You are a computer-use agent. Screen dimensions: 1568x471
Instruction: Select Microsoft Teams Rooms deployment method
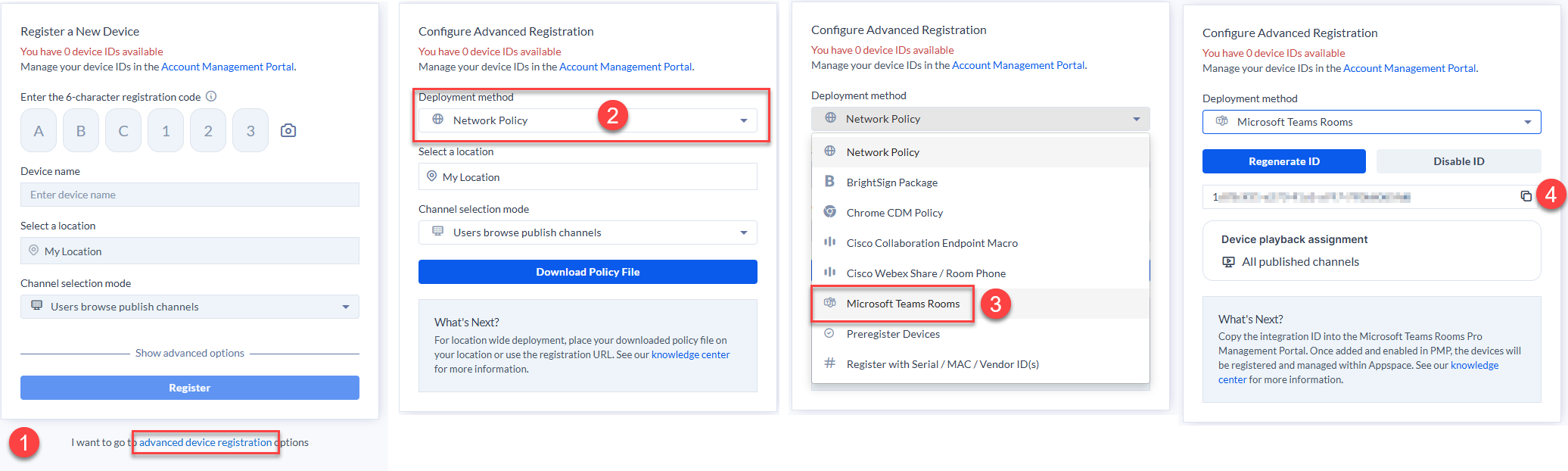point(902,304)
